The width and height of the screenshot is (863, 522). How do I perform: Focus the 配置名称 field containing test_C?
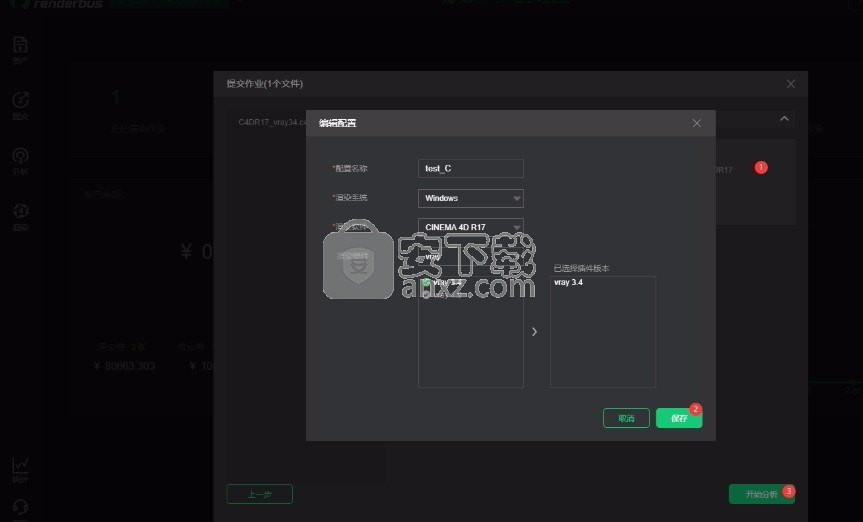[471, 168]
